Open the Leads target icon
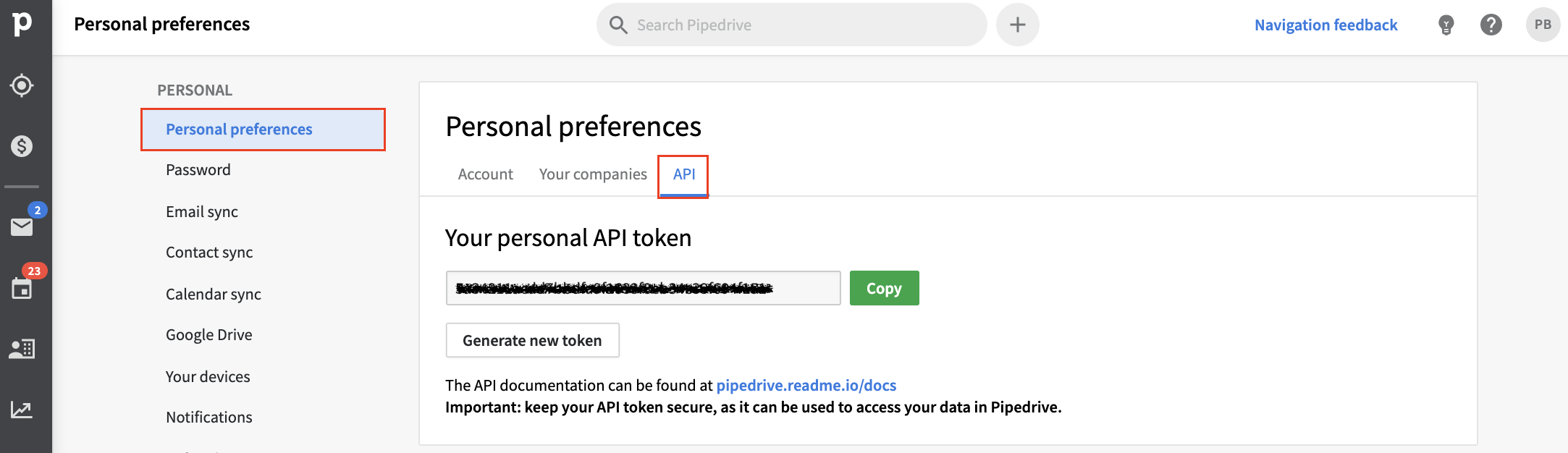This screenshot has width=1568, height=453. point(22,85)
